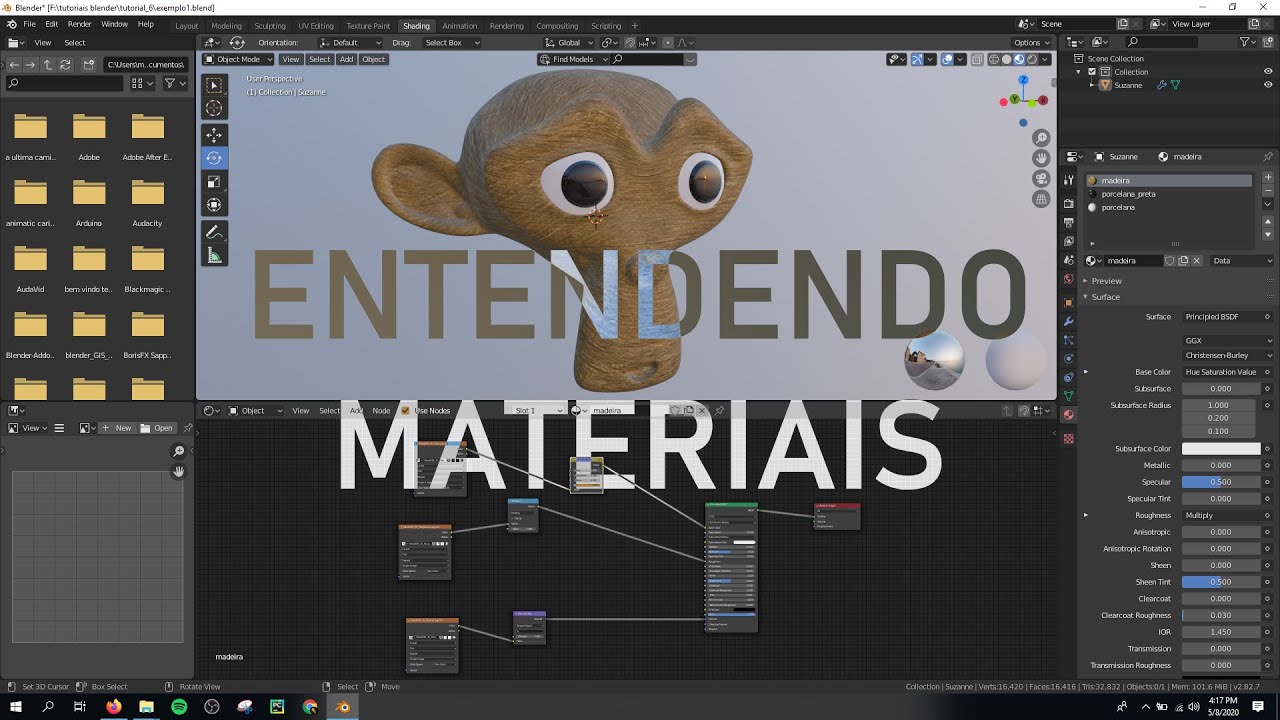Open the Christensen-Burley subsurface dropdown
This screenshot has height=720, width=1280.
click(1228, 355)
